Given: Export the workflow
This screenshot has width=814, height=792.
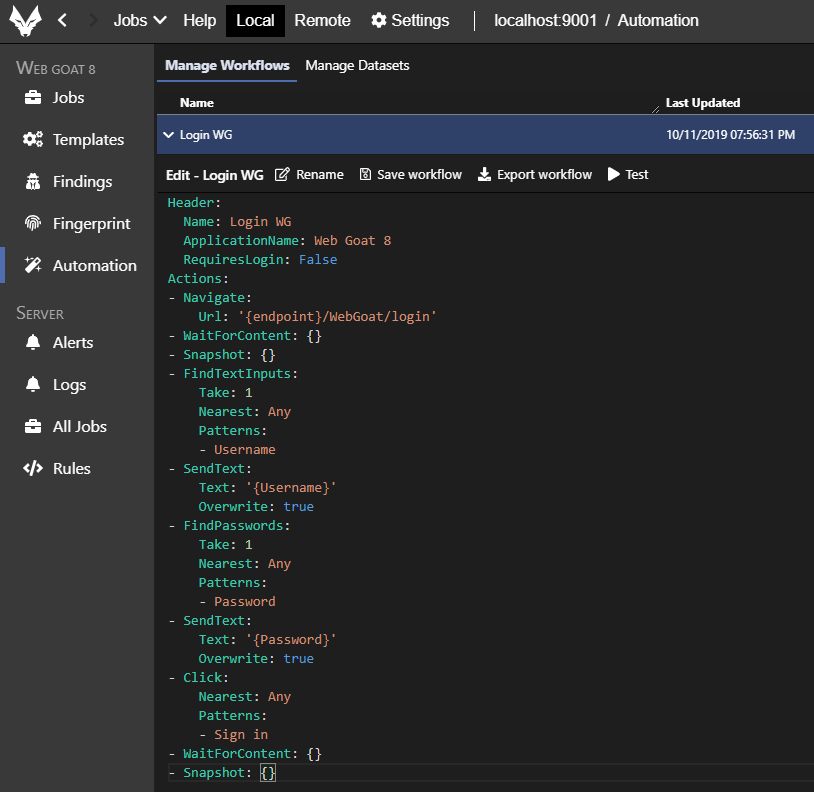Looking at the screenshot, I should coord(535,175).
